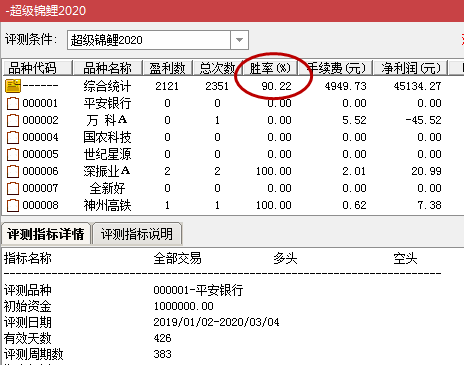The image size is (464, 365).
Task: Click initial capital value 1000000.00
Action: [184, 306]
